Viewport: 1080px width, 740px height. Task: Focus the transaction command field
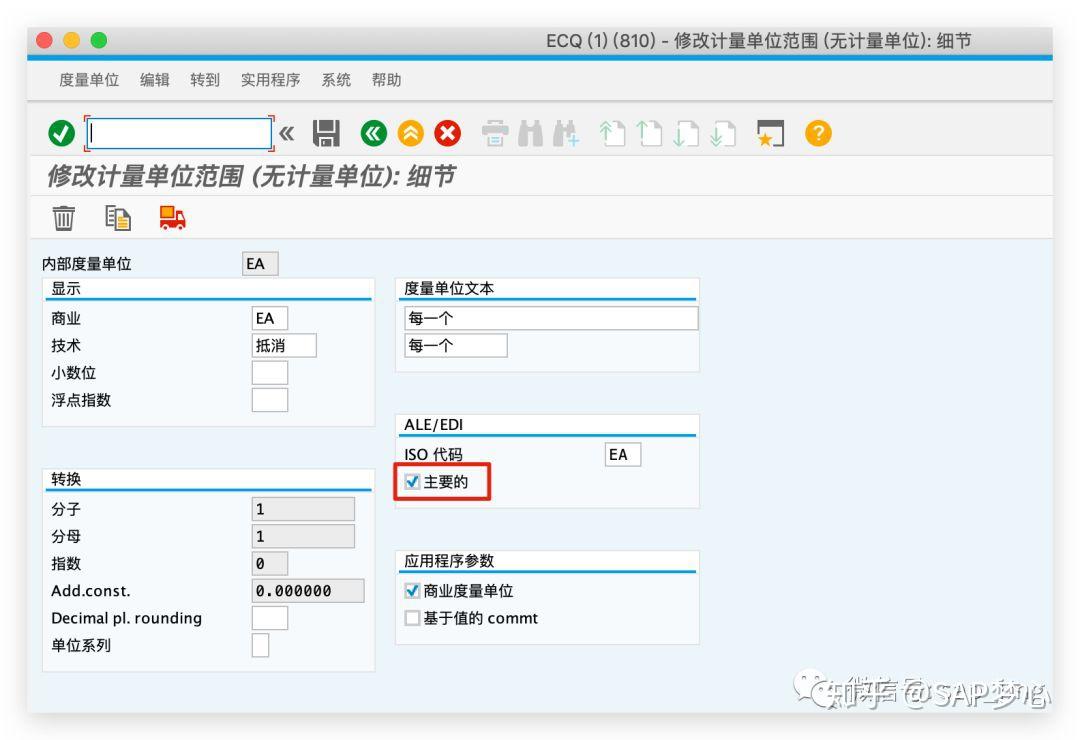[179, 133]
